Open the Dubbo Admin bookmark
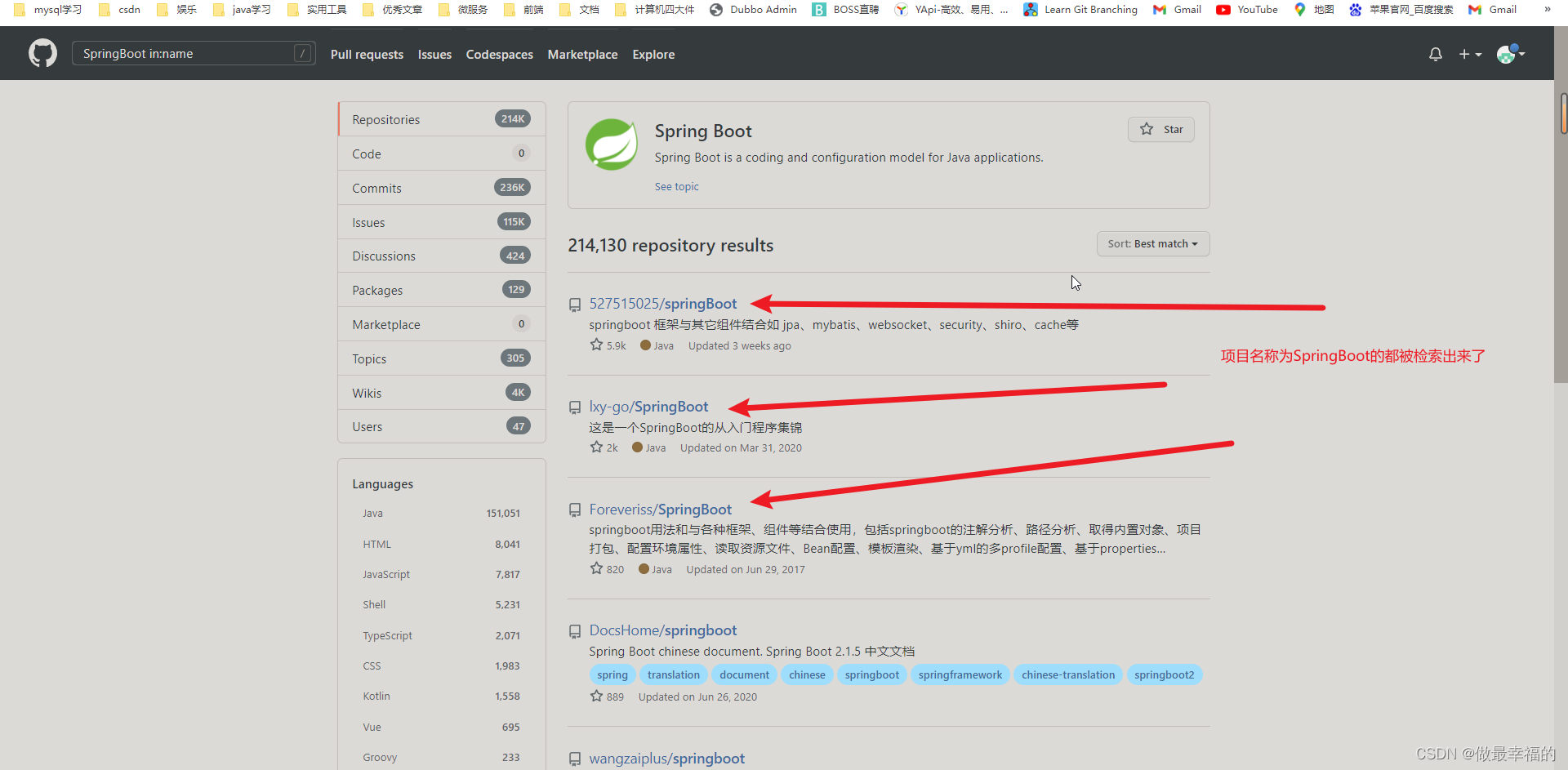 point(753,10)
